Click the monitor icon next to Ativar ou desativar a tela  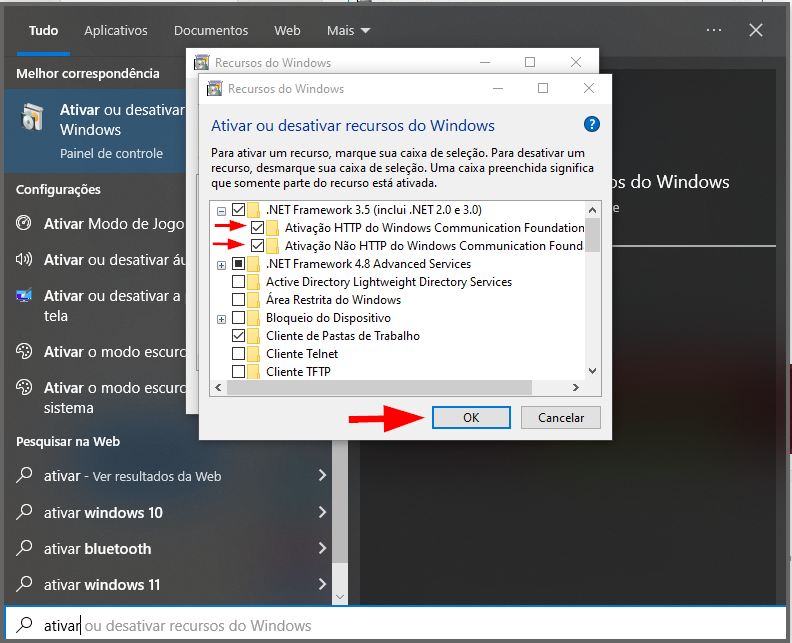point(24,295)
